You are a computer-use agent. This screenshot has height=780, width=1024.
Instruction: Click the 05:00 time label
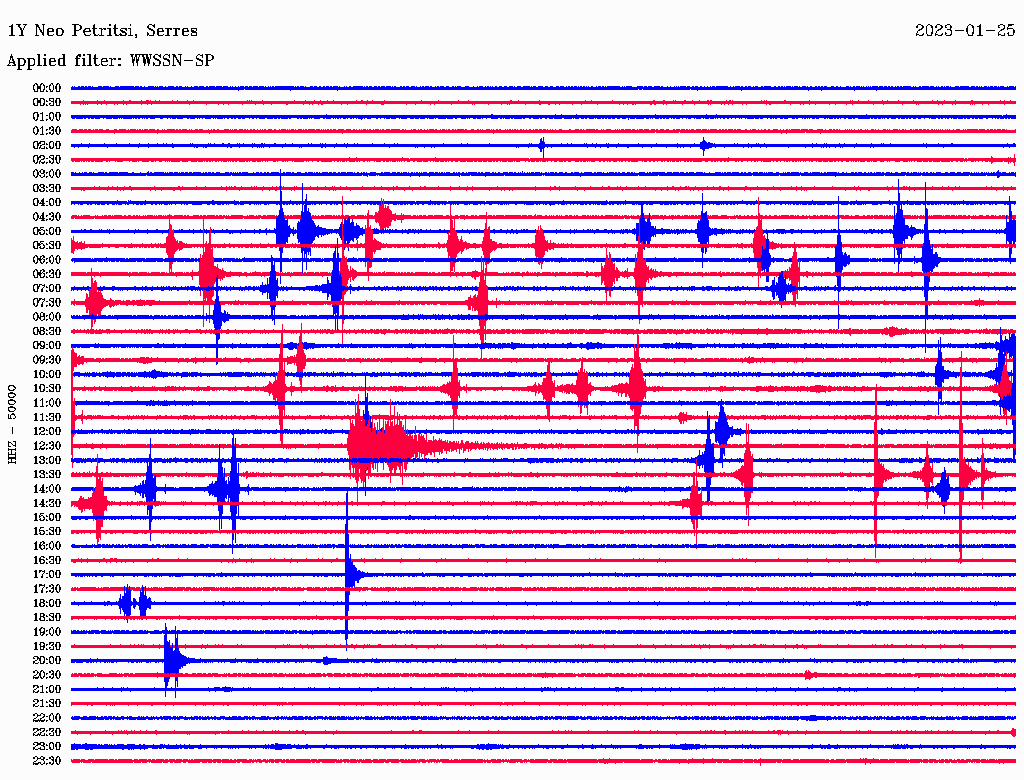tap(46, 231)
